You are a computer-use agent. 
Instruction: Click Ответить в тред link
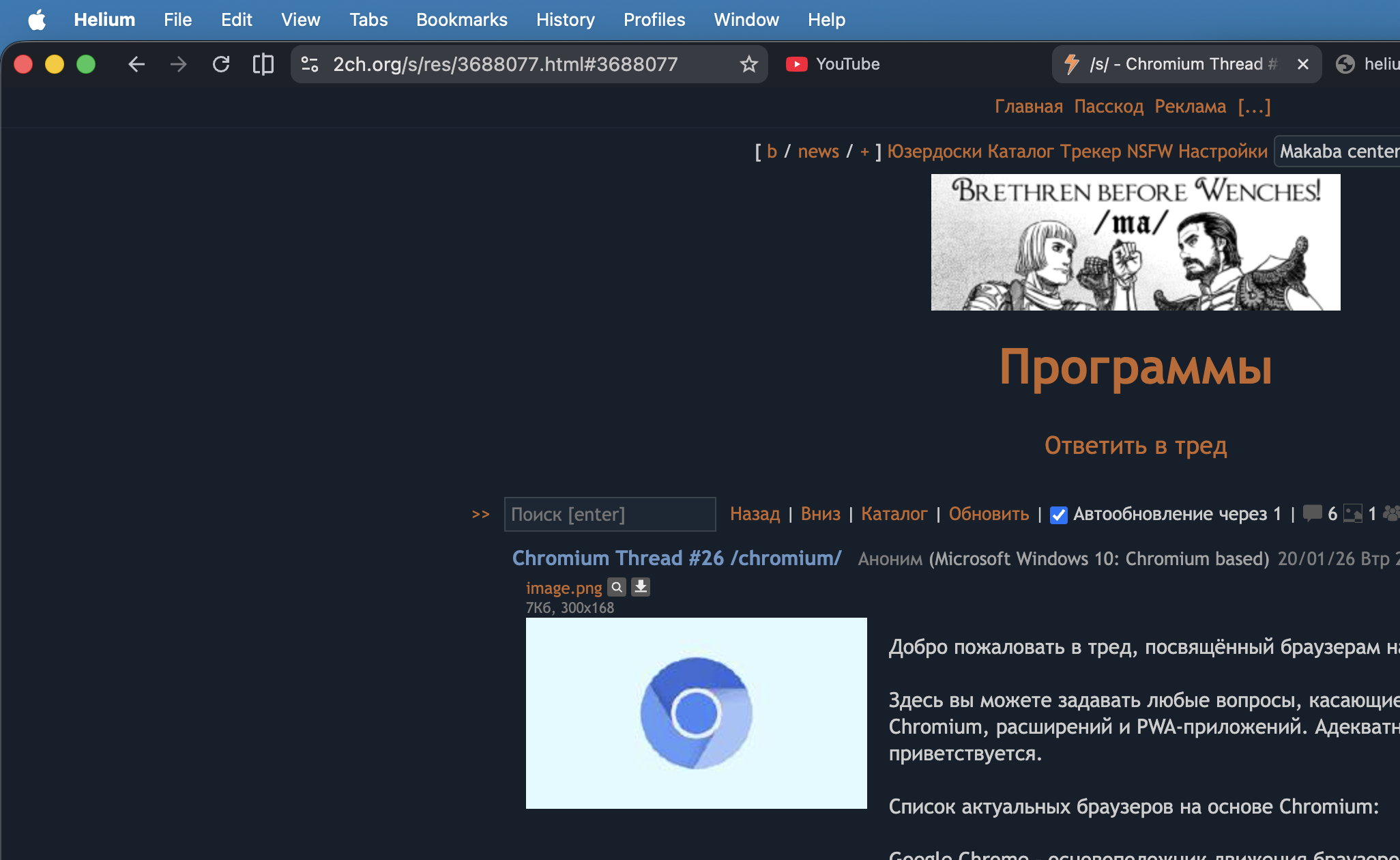tap(1135, 446)
